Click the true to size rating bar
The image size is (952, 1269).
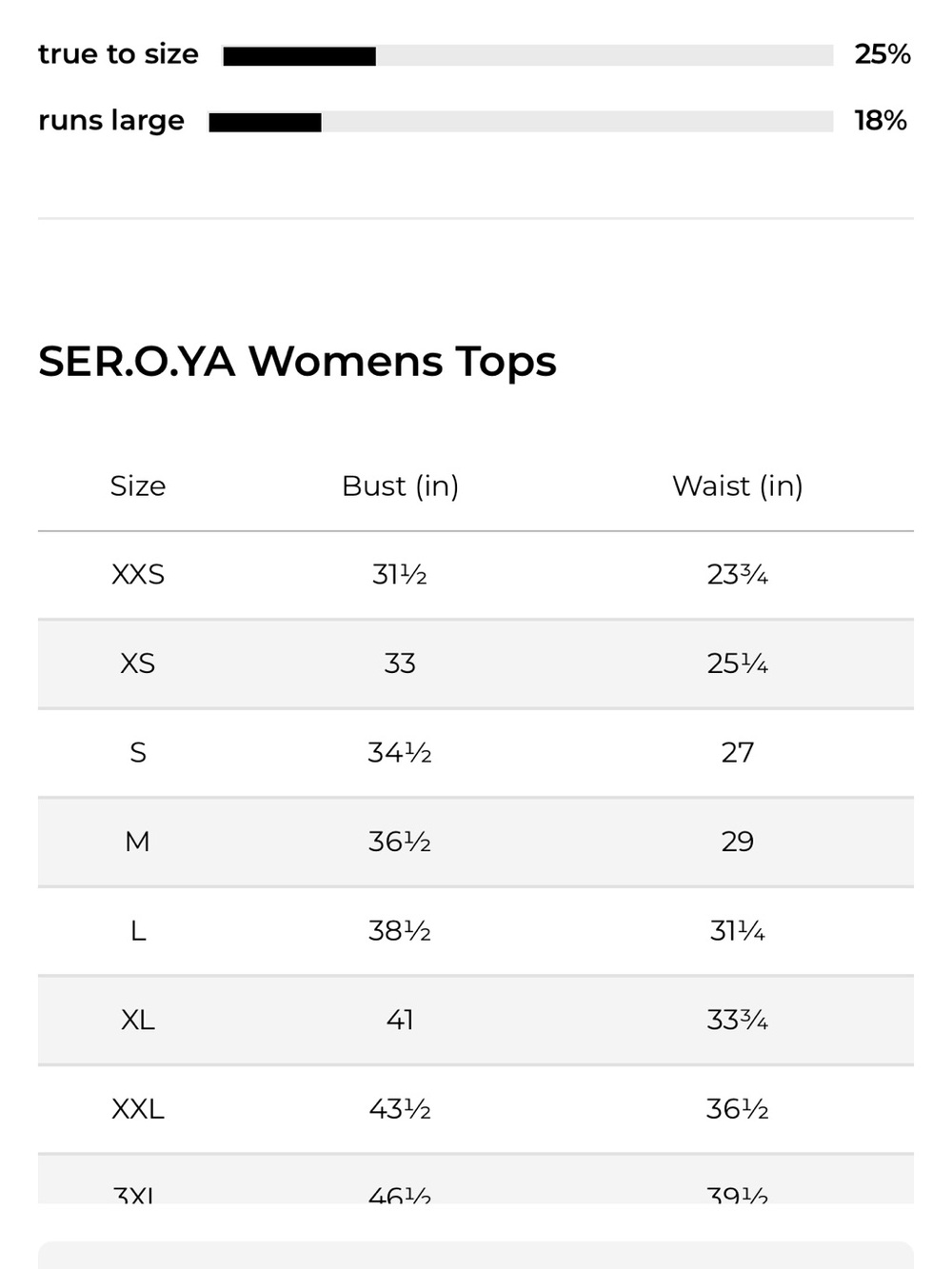point(527,56)
